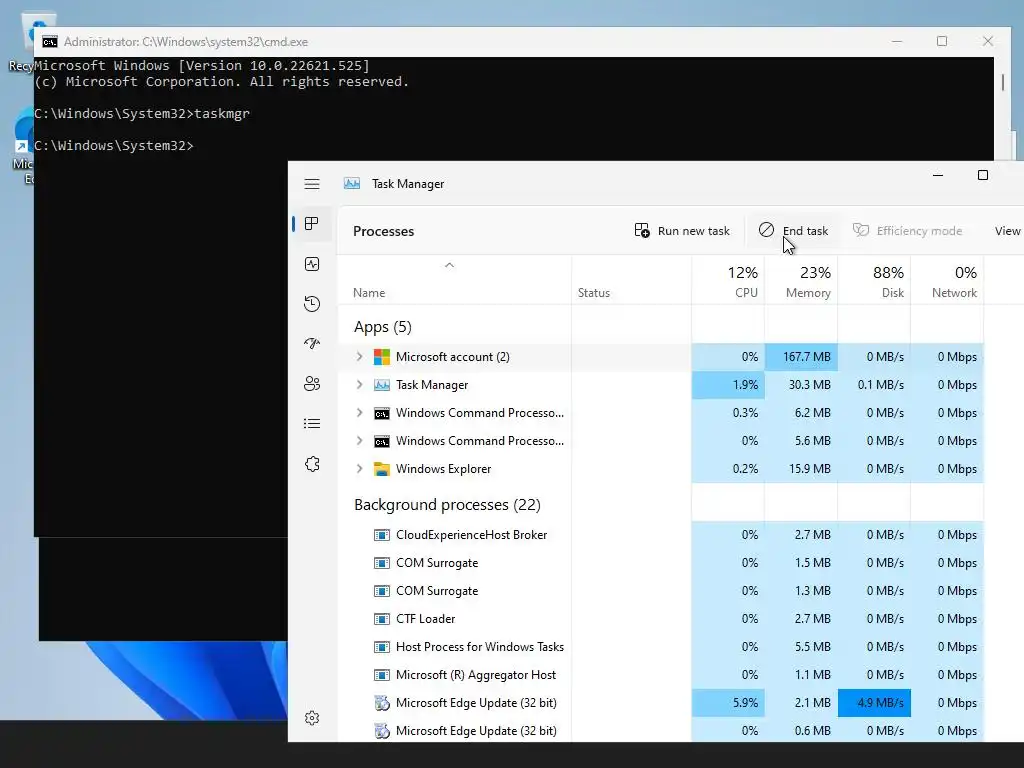Screen dimensions: 1024x768
Task: Sort by CPU column header
Action: tap(728, 281)
